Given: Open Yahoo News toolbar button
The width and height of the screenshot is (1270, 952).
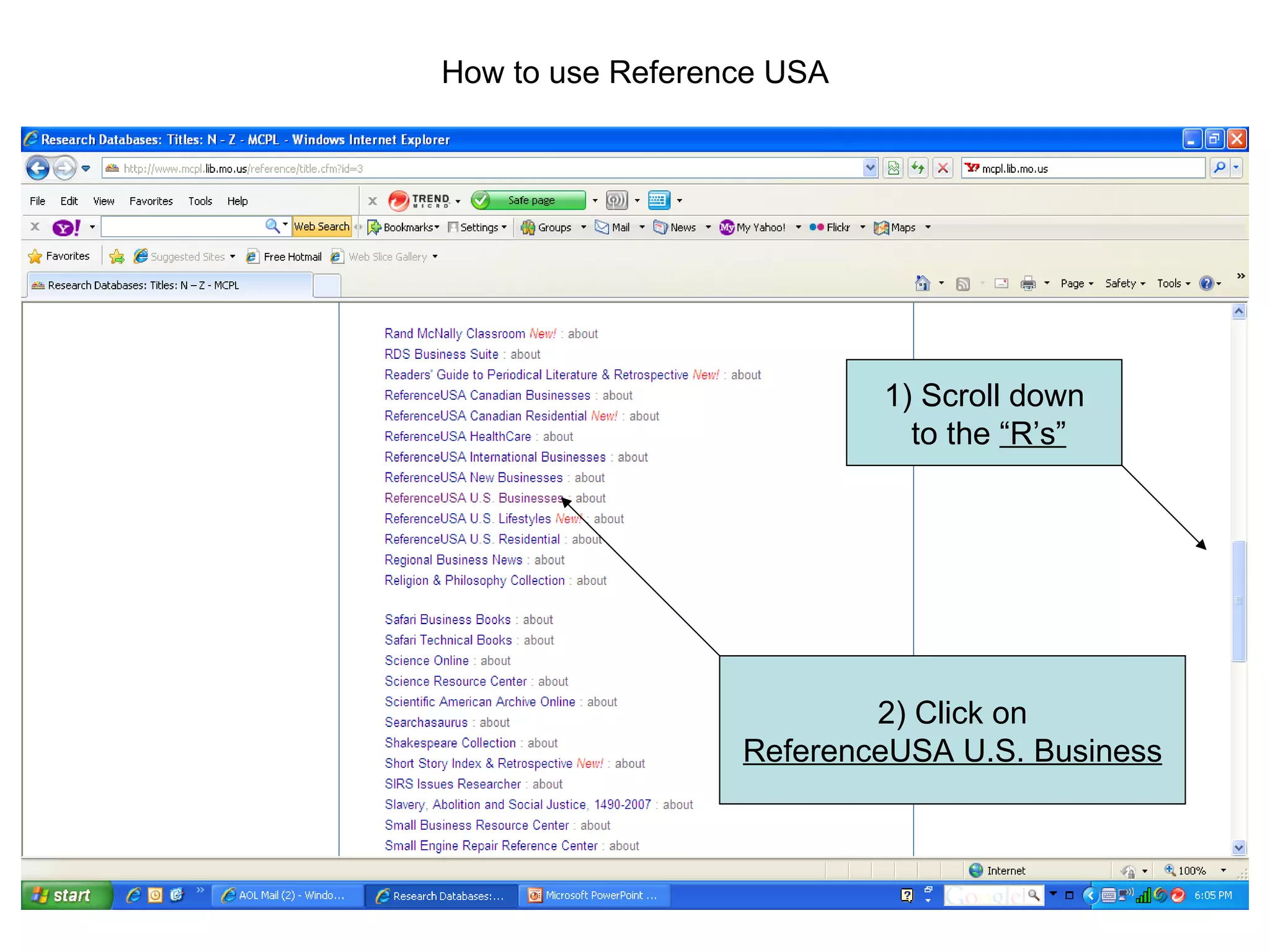Looking at the screenshot, I should point(675,227).
